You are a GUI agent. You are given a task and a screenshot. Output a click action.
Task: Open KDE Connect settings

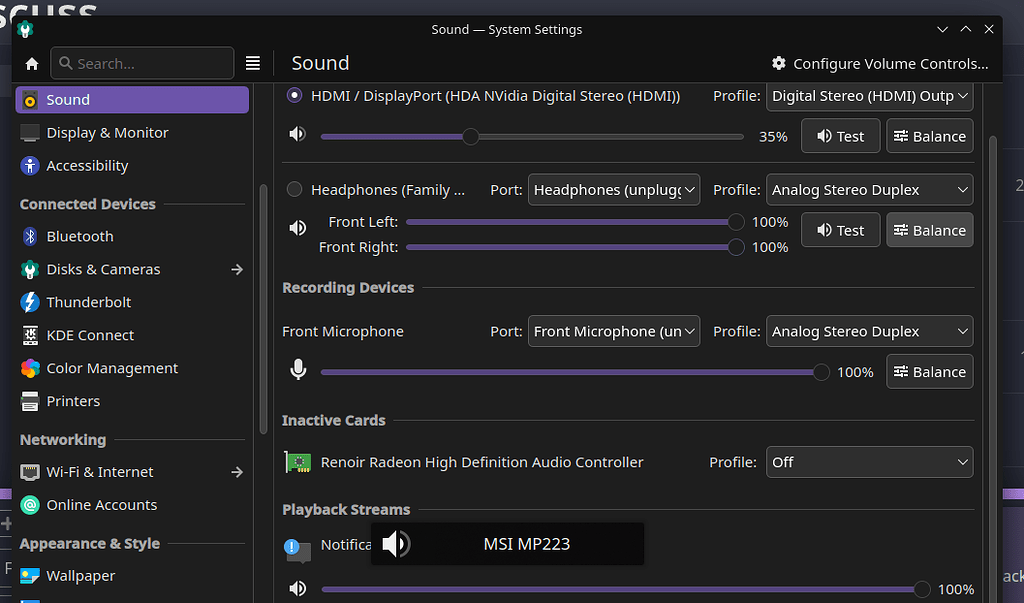[x=28, y=335]
